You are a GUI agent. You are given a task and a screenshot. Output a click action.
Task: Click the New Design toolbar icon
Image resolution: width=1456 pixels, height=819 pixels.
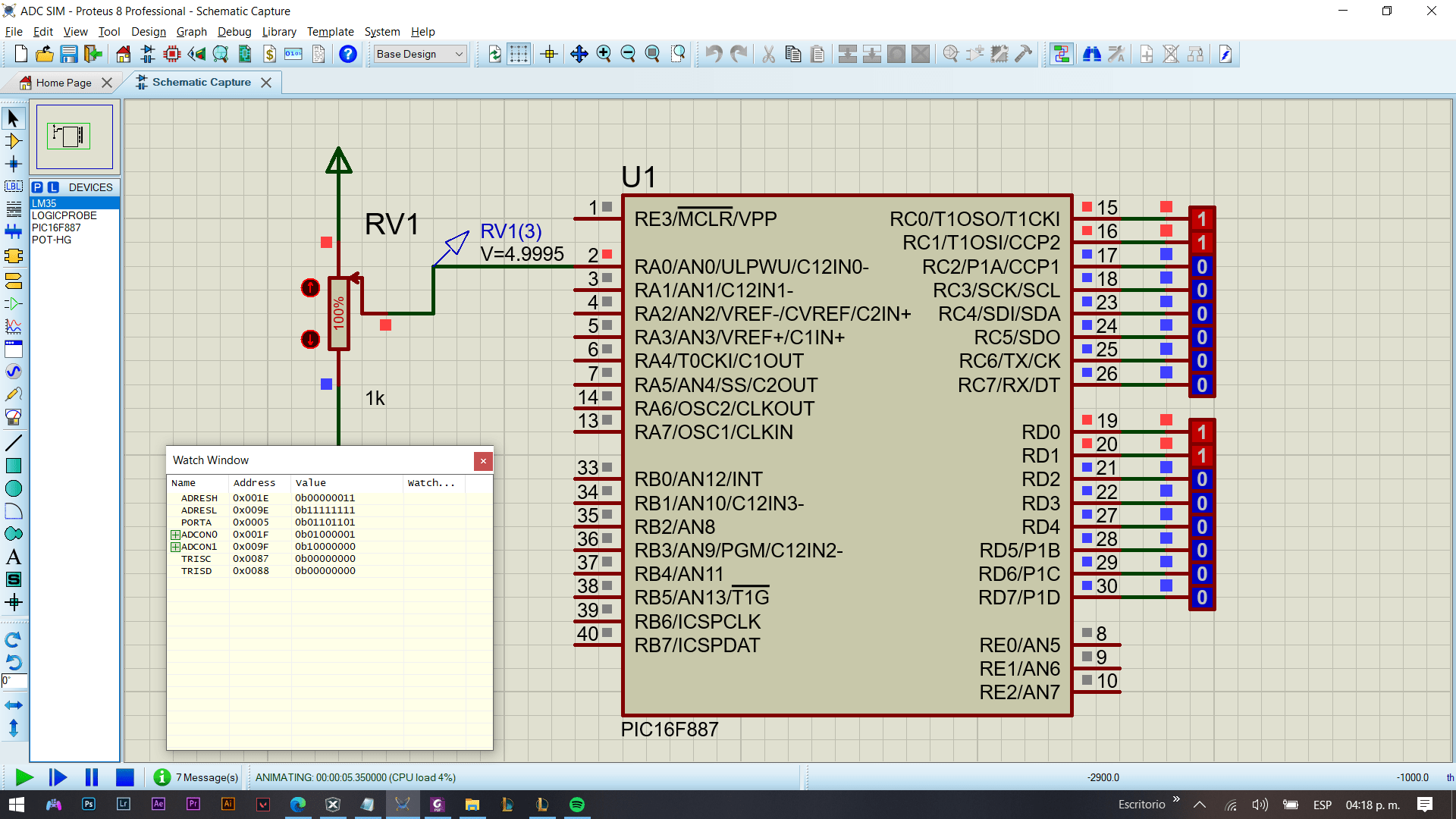[x=20, y=54]
